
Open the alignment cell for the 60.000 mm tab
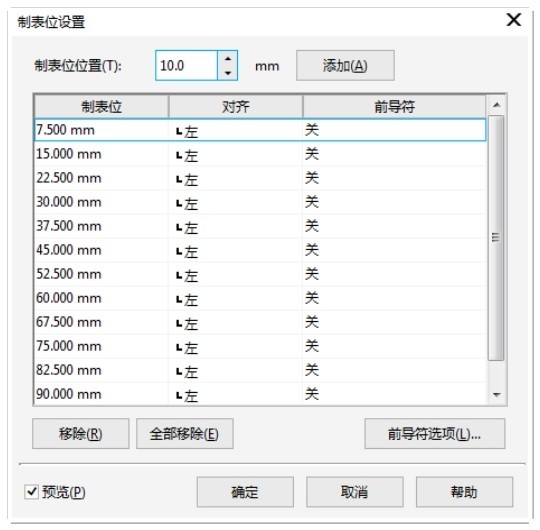[x=236, y=298]
